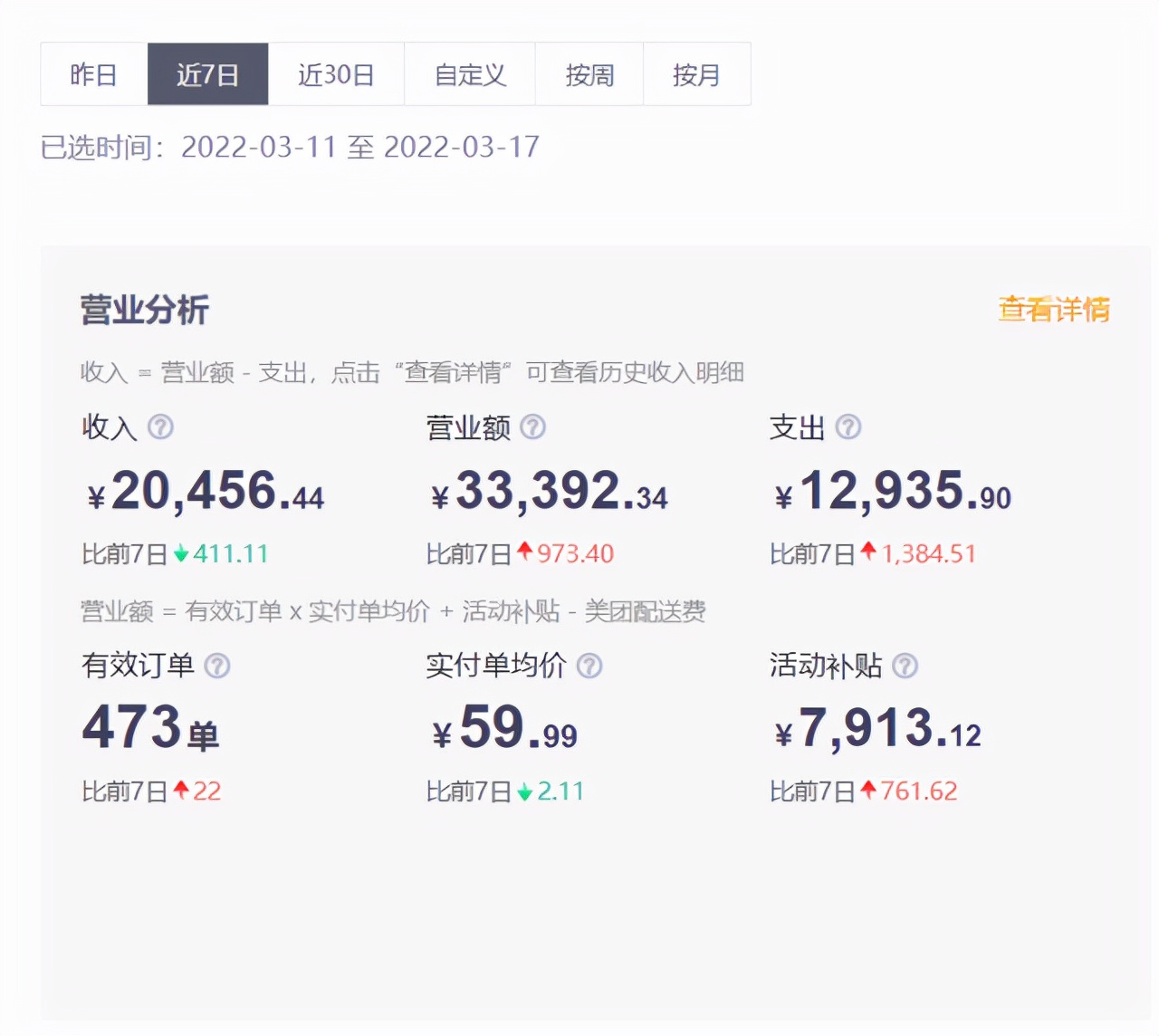
Task: Show the tooltip icon next to 活动补贴
Action: click(905, 666)
